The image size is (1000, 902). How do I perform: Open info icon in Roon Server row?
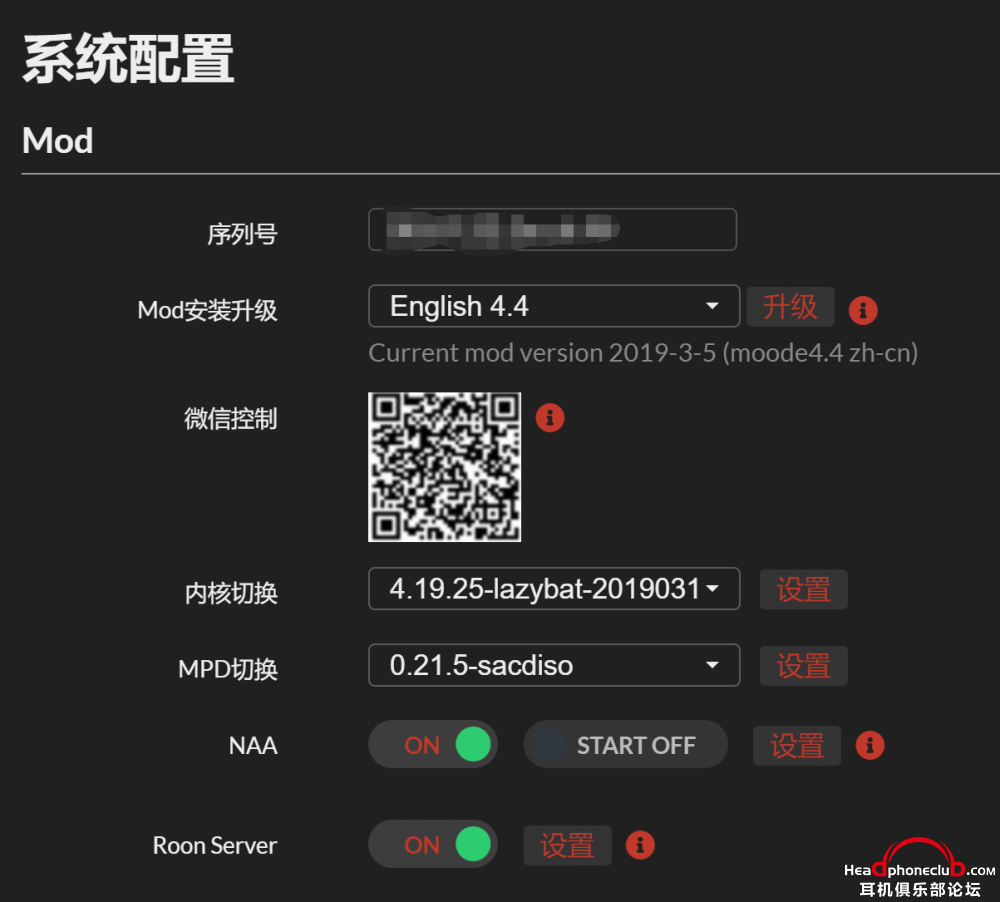pyautogui.click(x=640, y=845)
